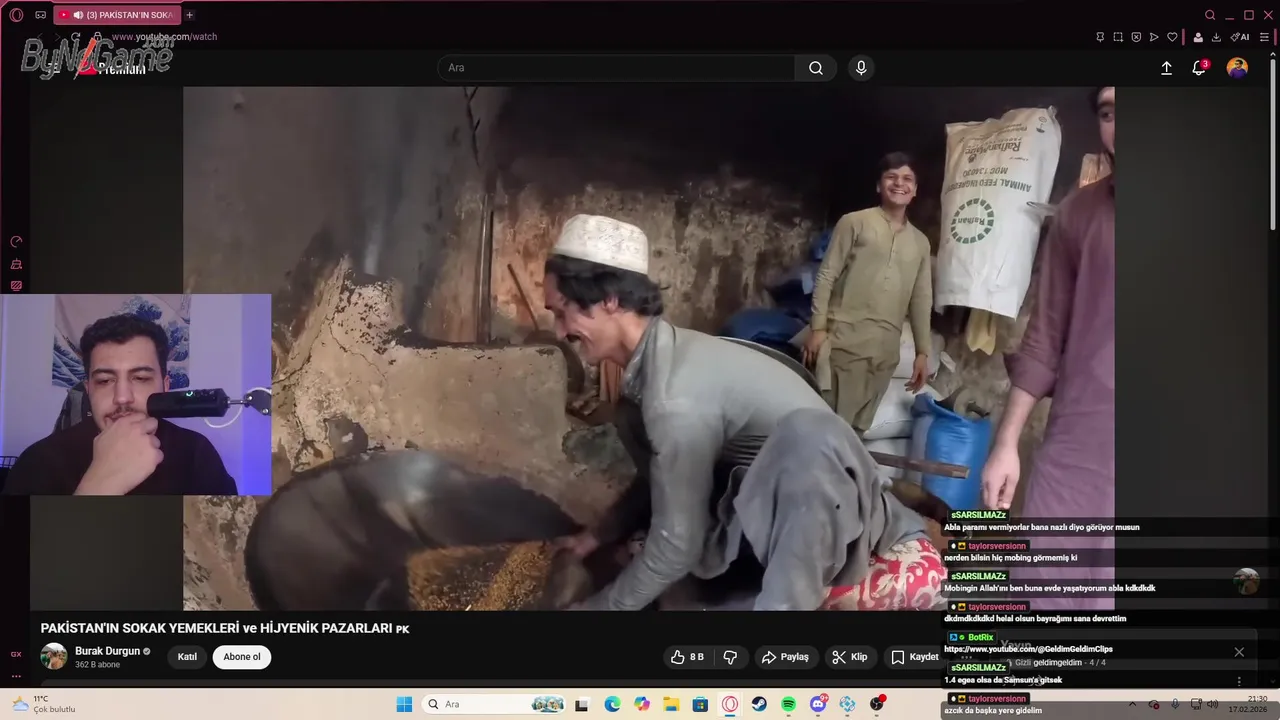Open the sidebar three-dot more options

coord(16,676)
